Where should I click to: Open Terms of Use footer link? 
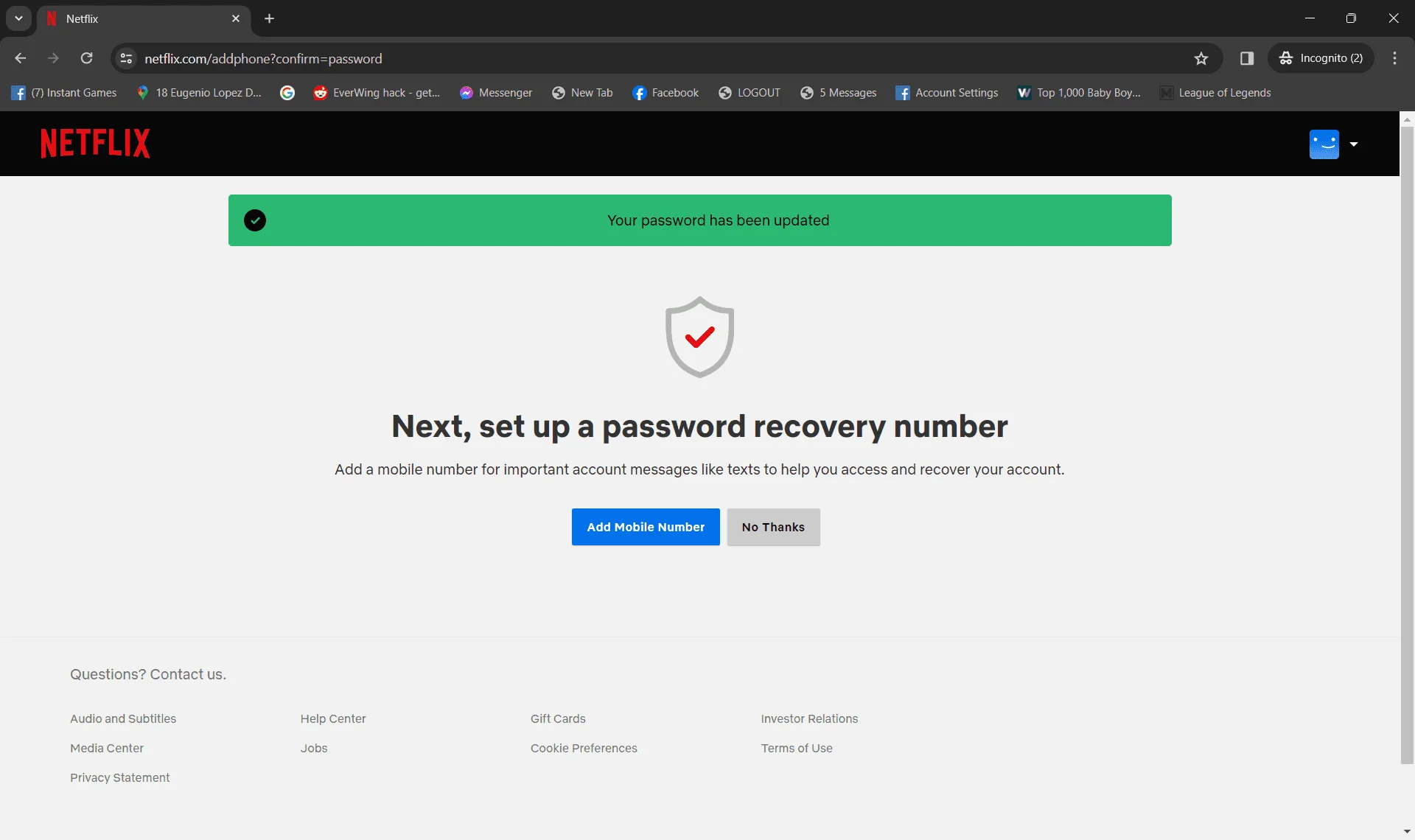pyautogui.click(x=797, y=748)
